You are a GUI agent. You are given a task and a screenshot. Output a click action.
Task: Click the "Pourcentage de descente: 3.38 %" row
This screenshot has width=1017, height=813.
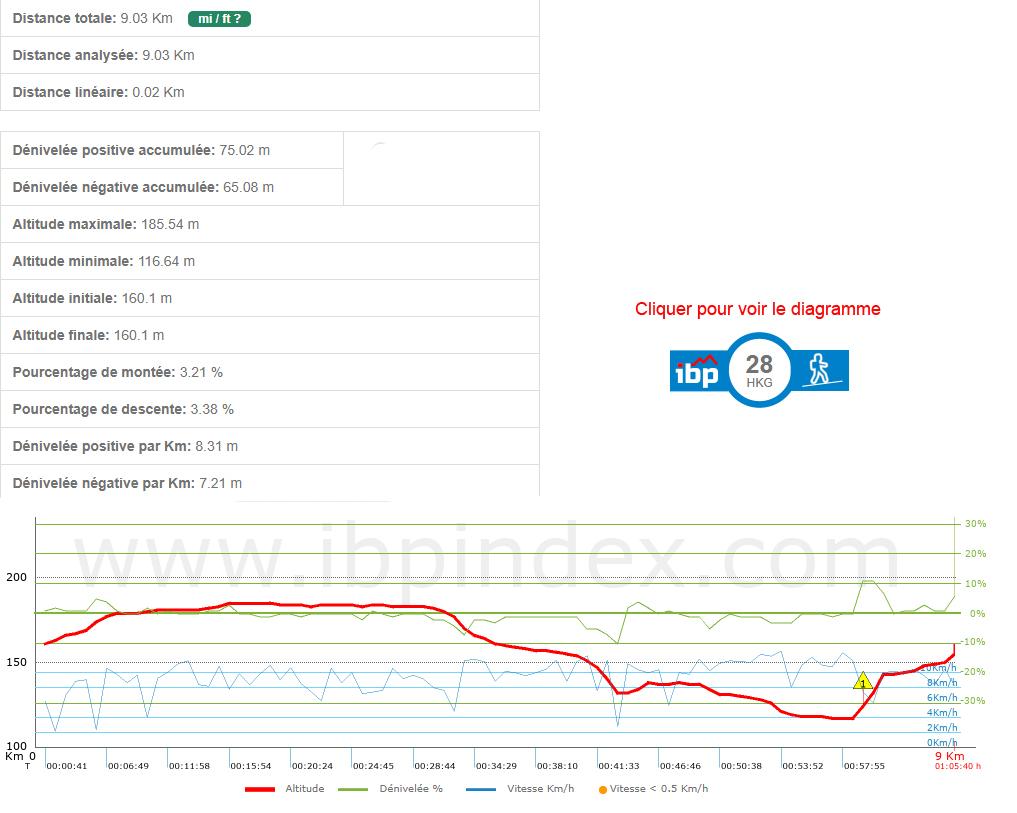coord(270,409)
